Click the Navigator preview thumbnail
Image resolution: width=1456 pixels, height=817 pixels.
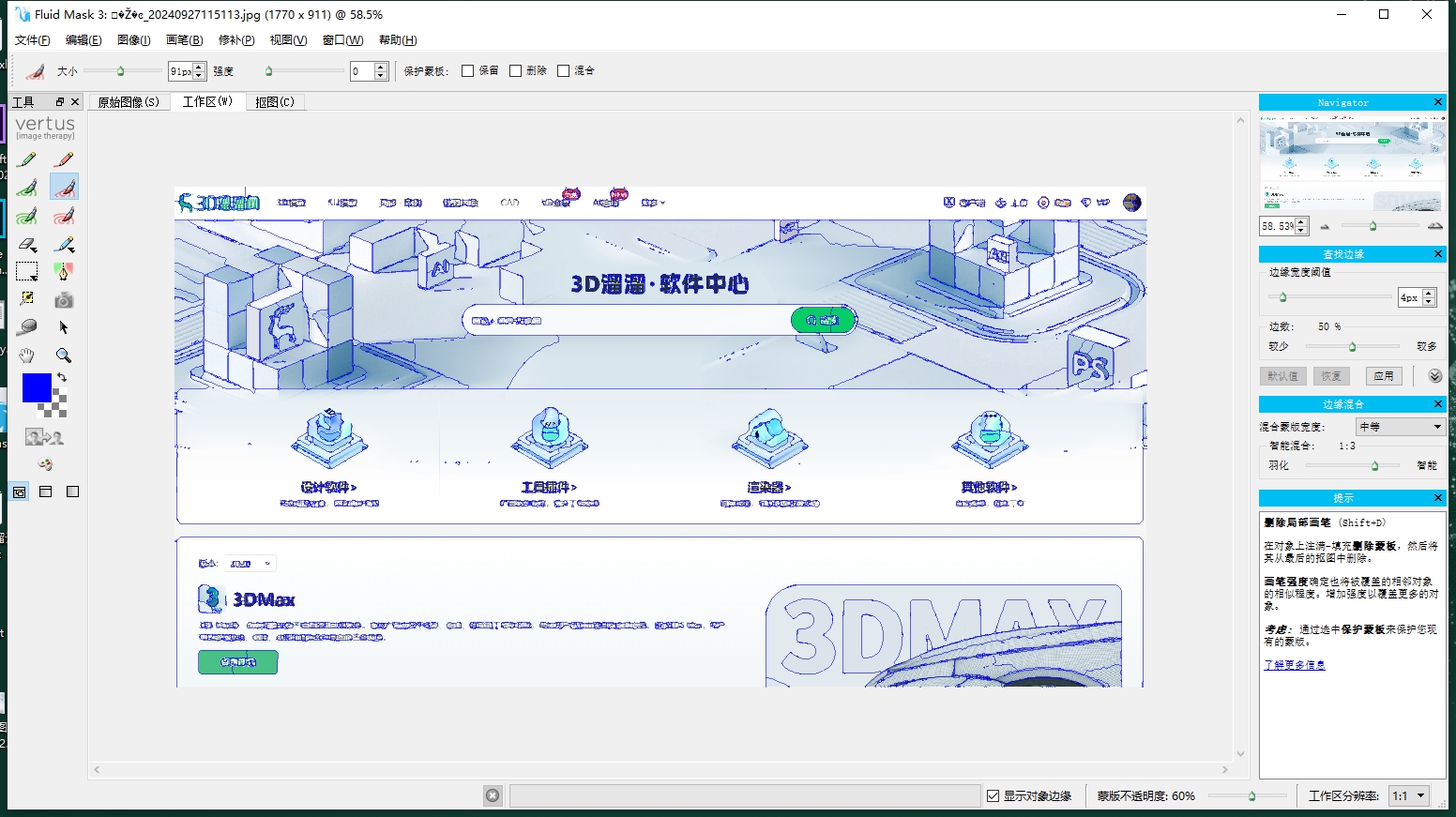1352,163
